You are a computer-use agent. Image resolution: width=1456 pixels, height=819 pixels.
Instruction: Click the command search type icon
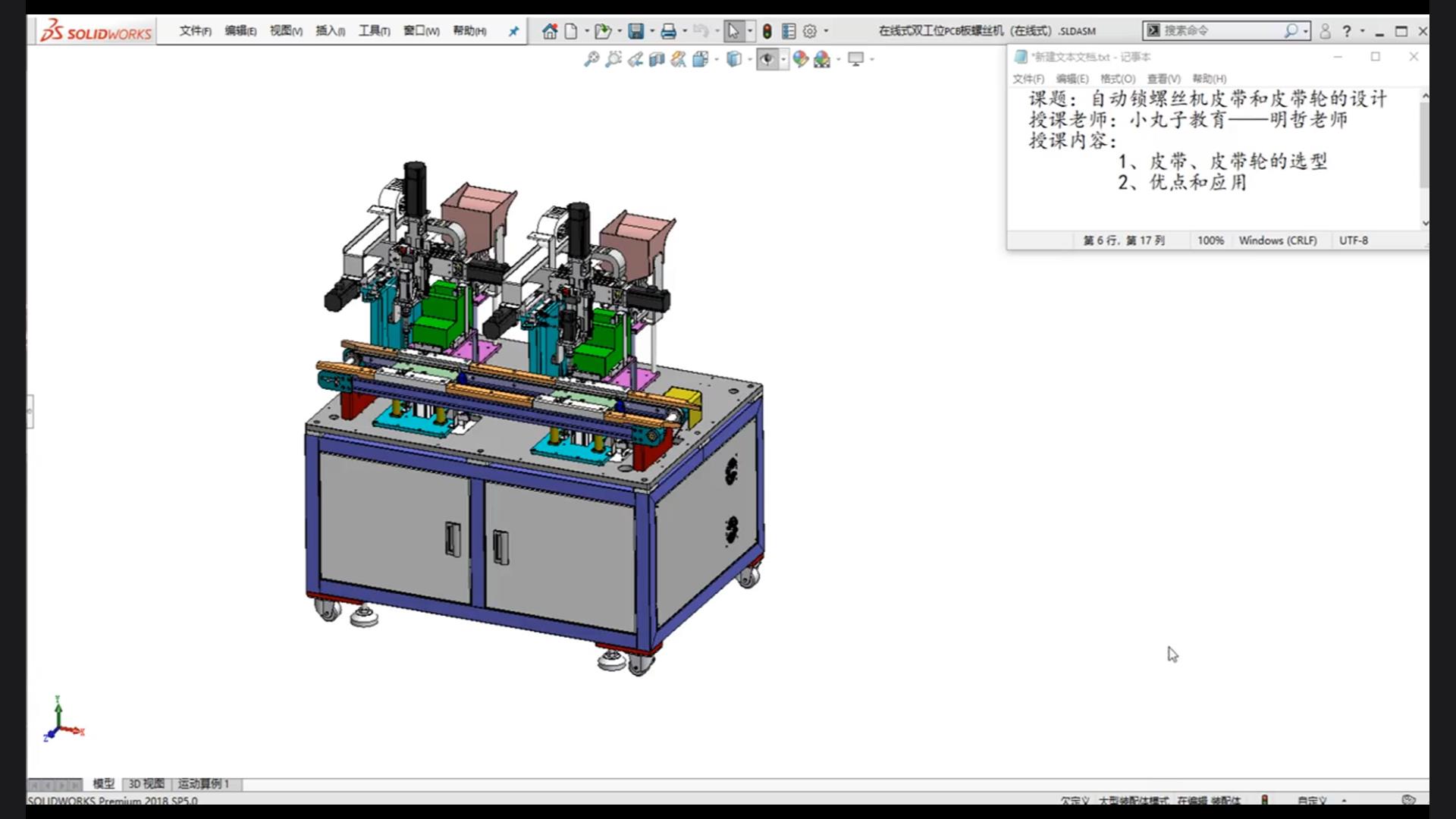tap(1153, 30)
